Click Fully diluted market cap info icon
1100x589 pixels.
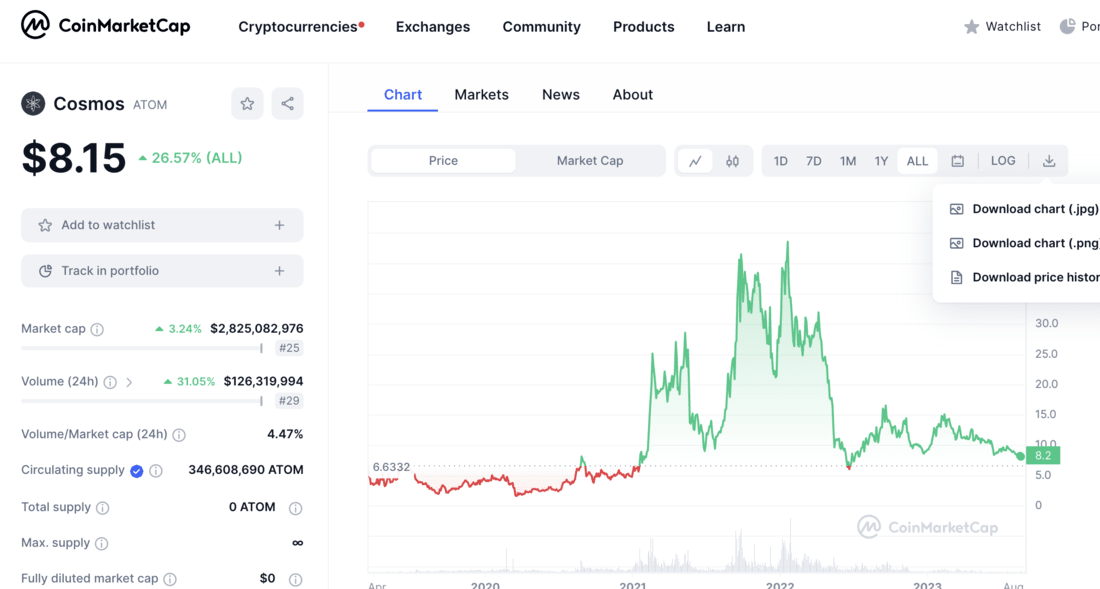(170, 579)
